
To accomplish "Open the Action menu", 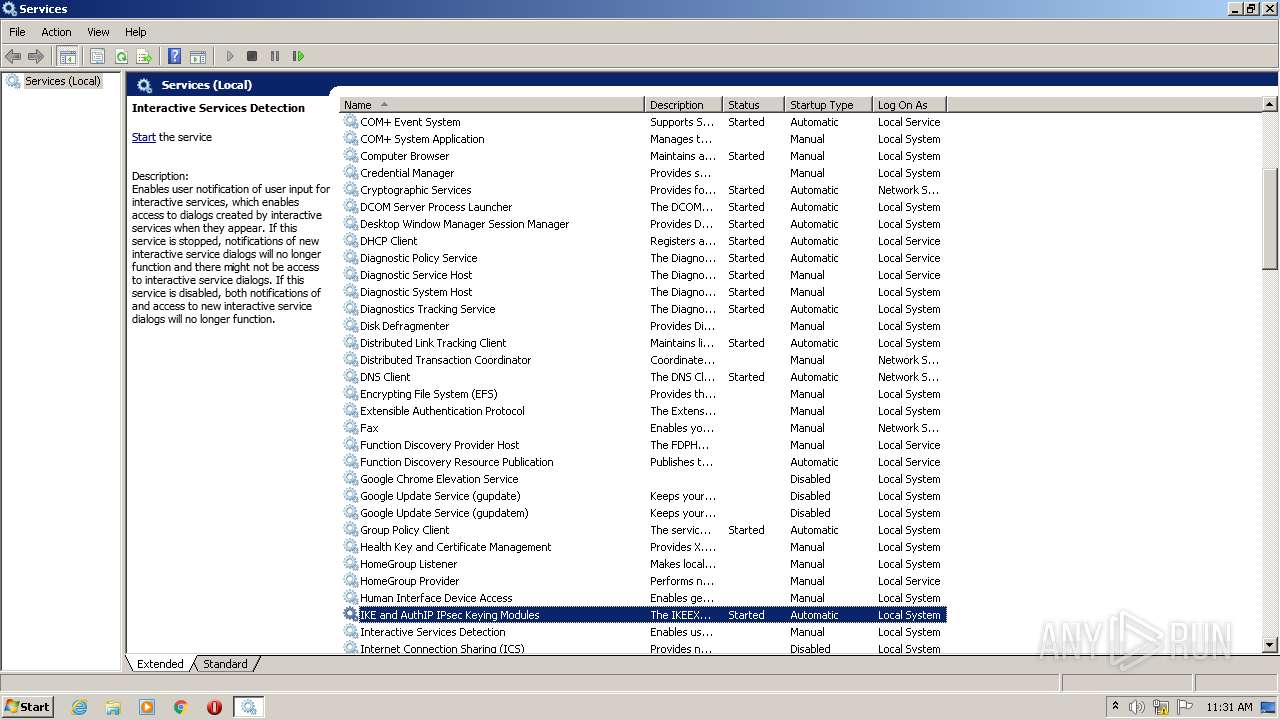I will [56, 32].
